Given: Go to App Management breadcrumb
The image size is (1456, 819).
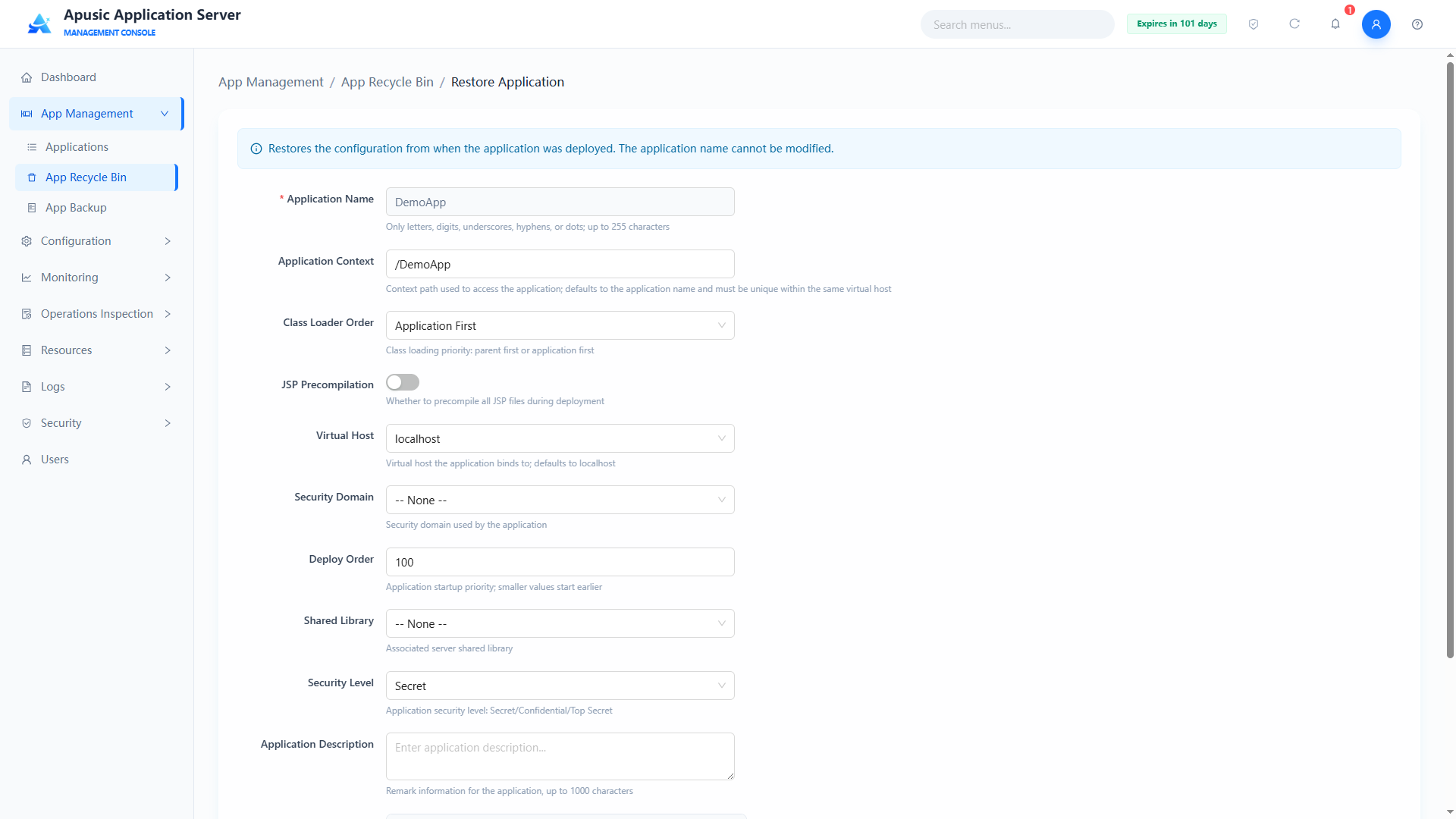Looking at the screenshot, I should point(271,82).
